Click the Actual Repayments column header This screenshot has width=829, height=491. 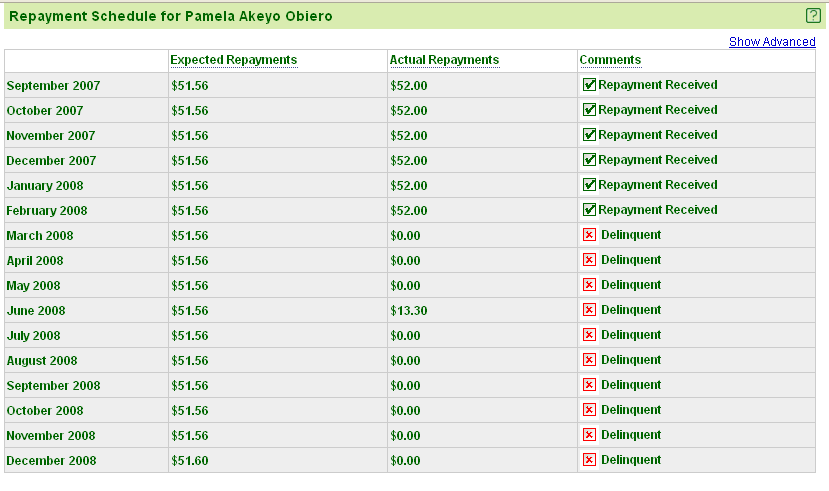pyautogui.click(x=443, y=60)
